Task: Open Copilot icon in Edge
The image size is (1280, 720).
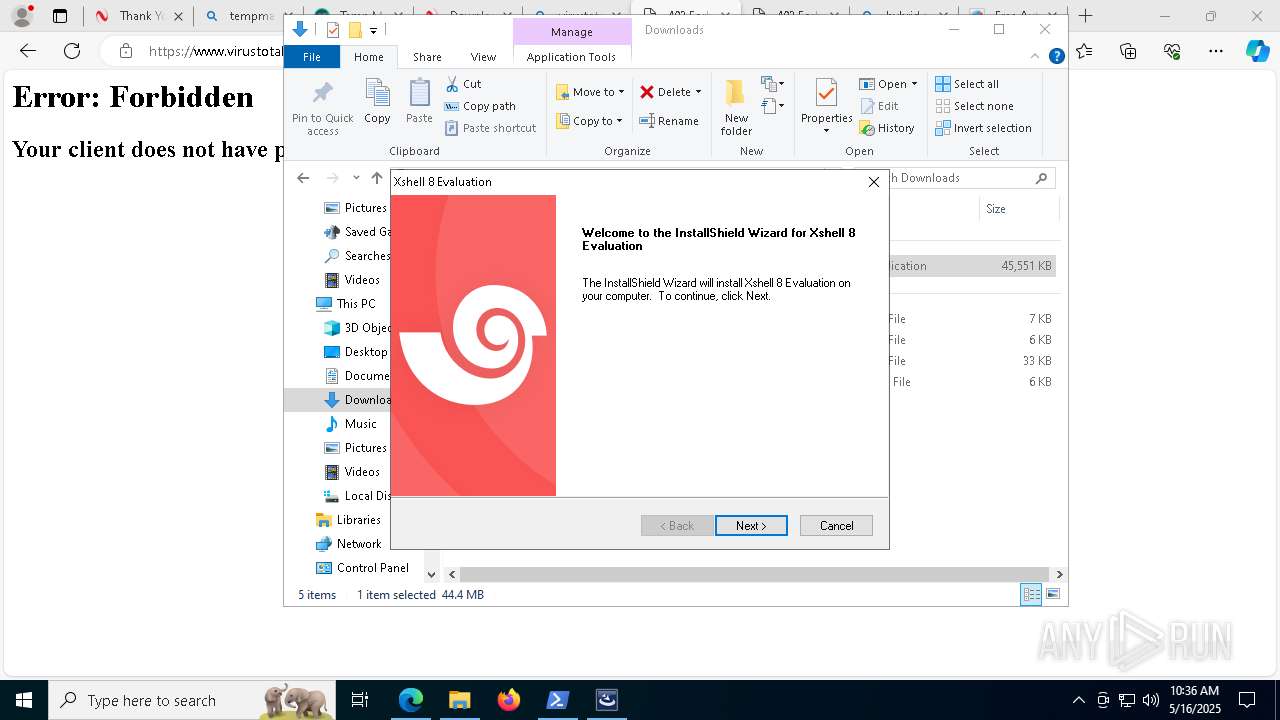Action: pos(1257,51)
